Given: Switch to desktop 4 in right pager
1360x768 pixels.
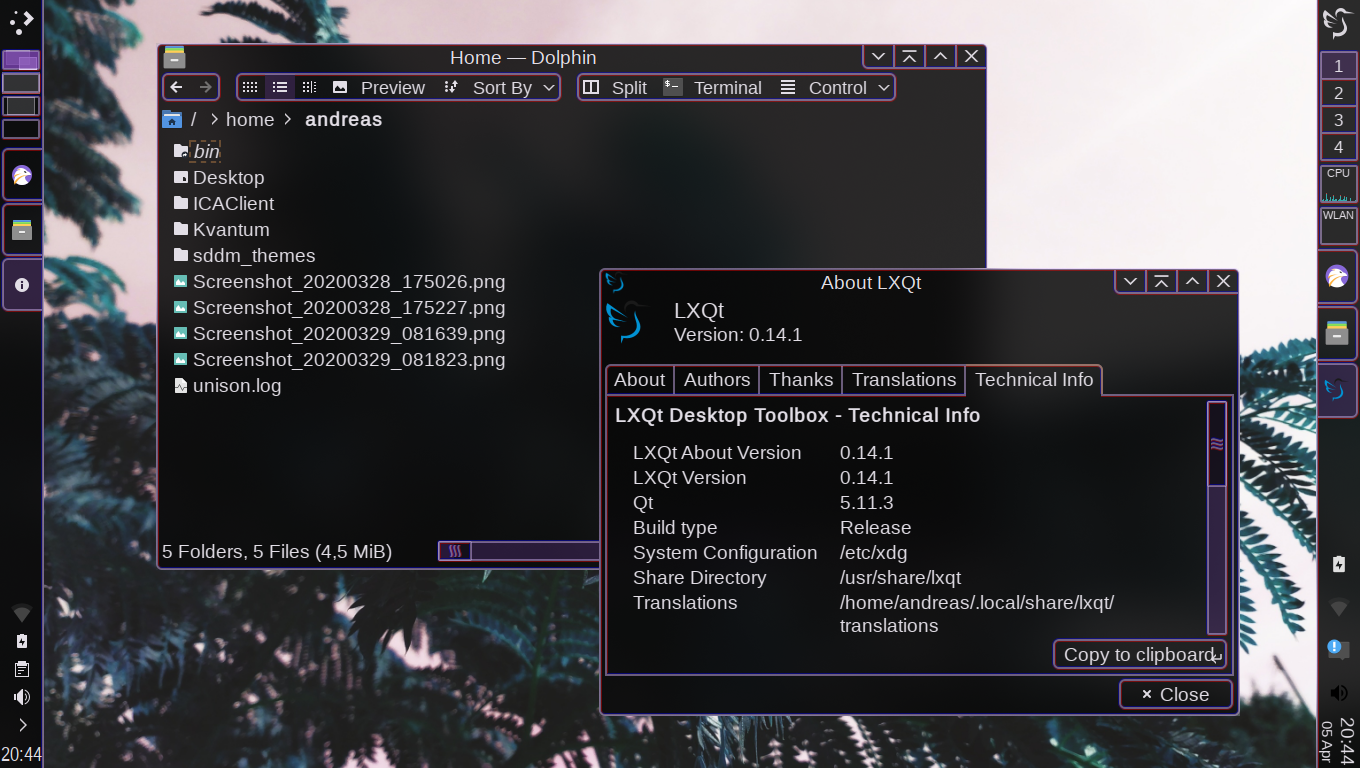Looking at the screenshot, I should [1338, 147].
